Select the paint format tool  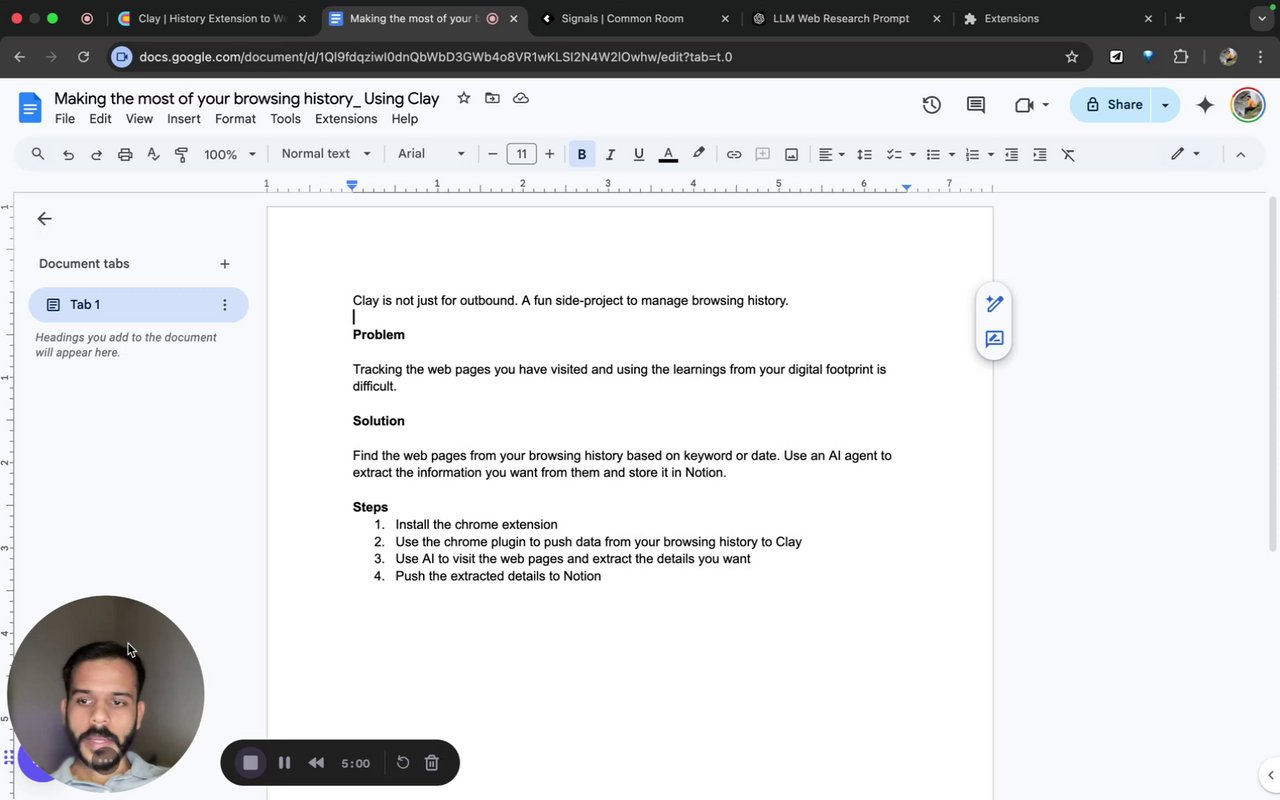[x=182, y=154]
